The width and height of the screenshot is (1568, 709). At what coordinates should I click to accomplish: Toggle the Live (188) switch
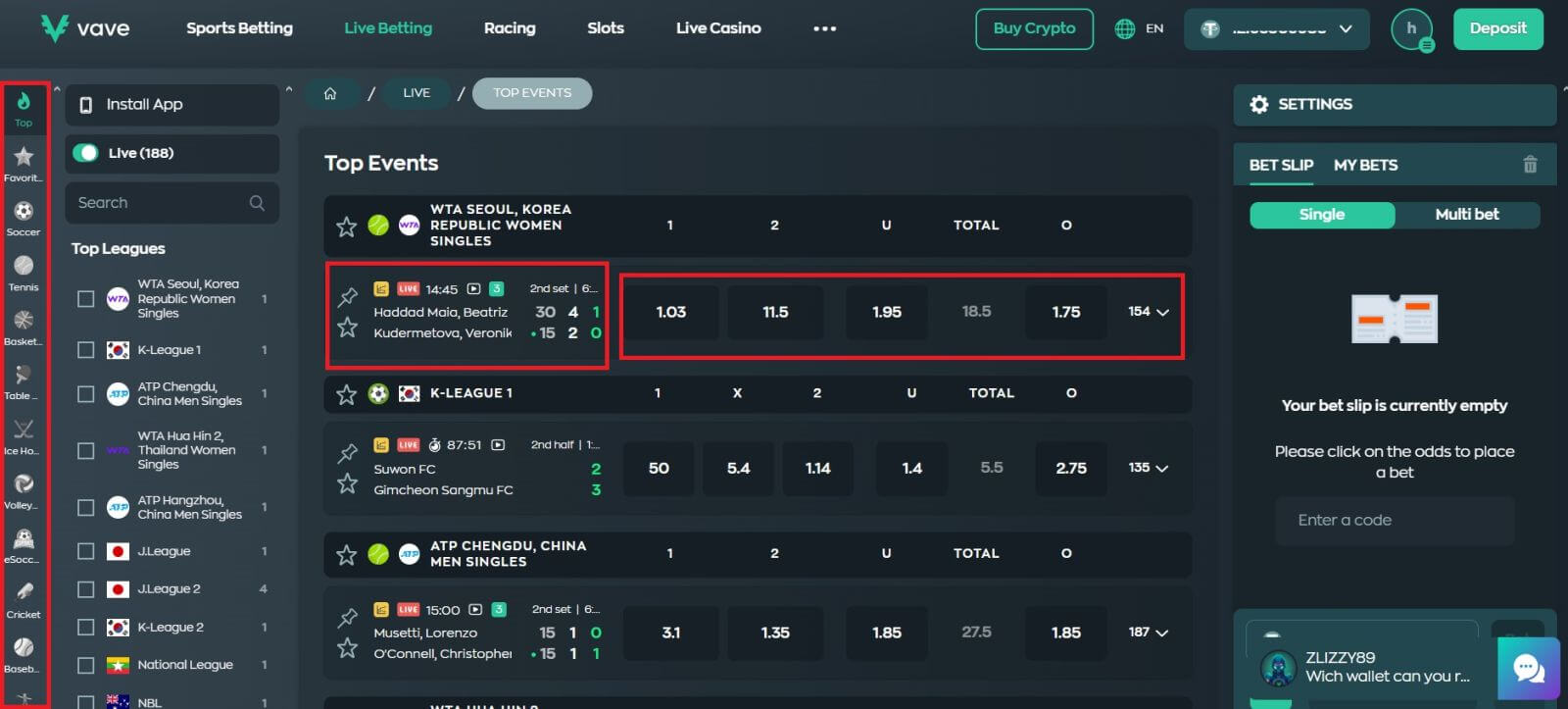click(86, 153)
